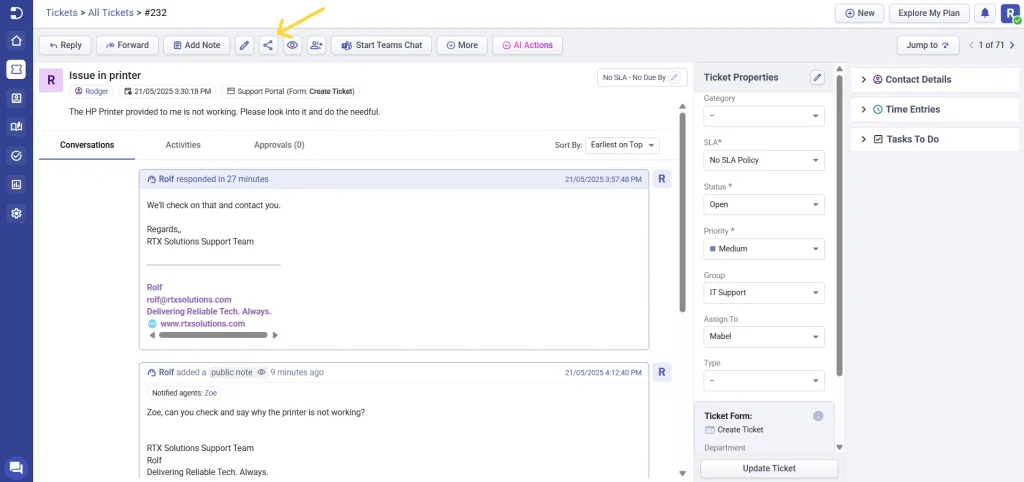Click the public note eye icon

[261, 372]
